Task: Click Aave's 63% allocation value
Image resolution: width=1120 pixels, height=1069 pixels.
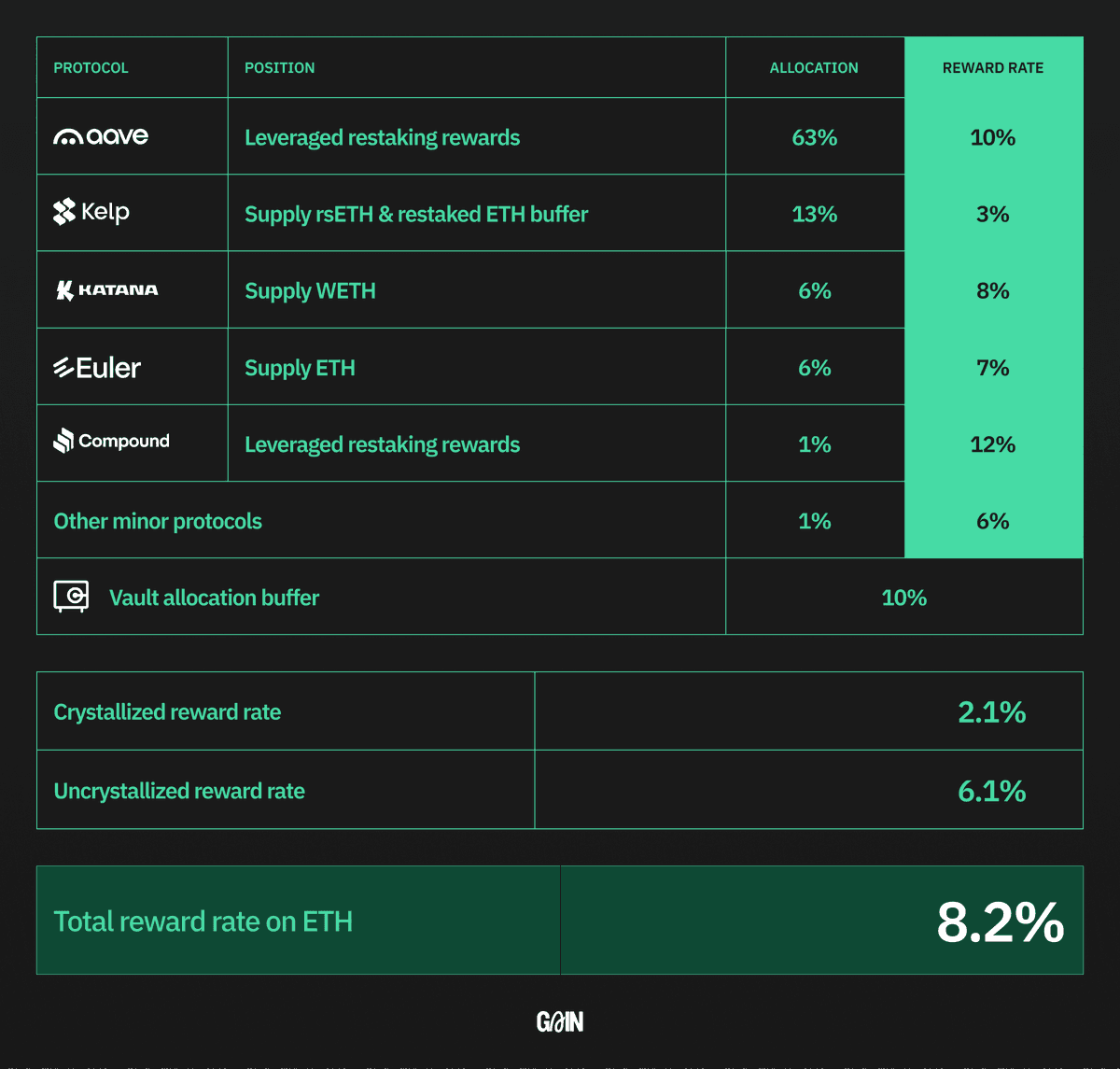Action: tap(815, 137)
